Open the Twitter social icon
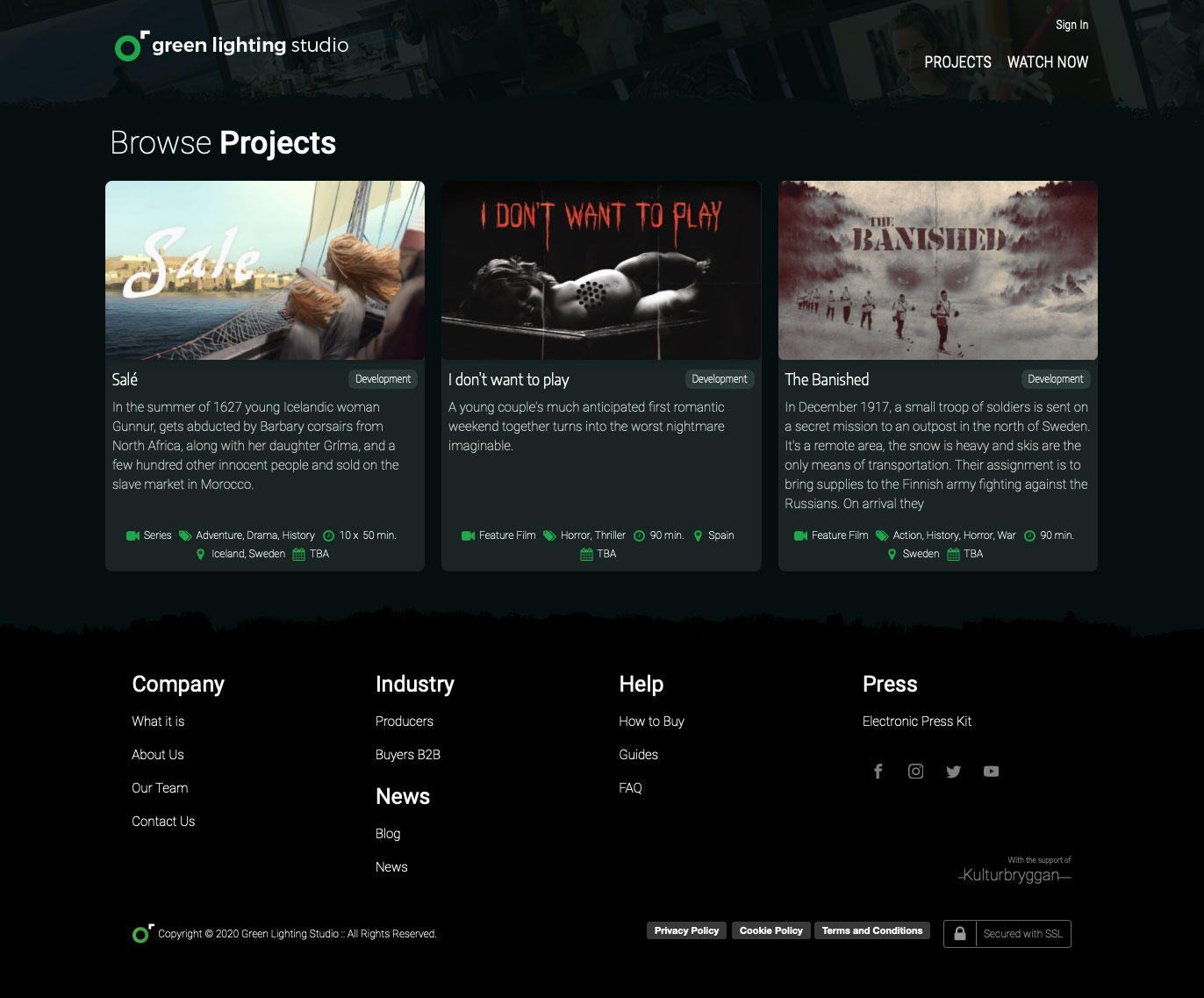1204x998 pixels. [x=953, y=772]
